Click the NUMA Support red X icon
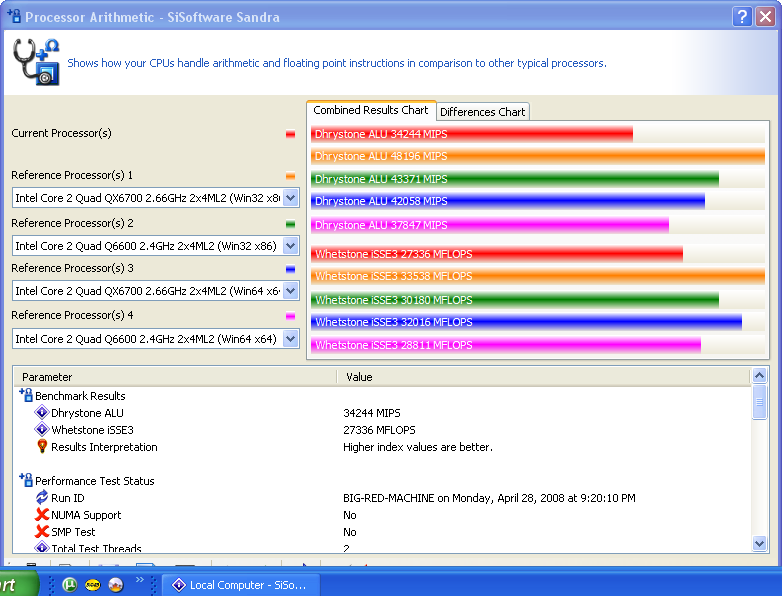The image size is (782, 596). tap(42, 514)
